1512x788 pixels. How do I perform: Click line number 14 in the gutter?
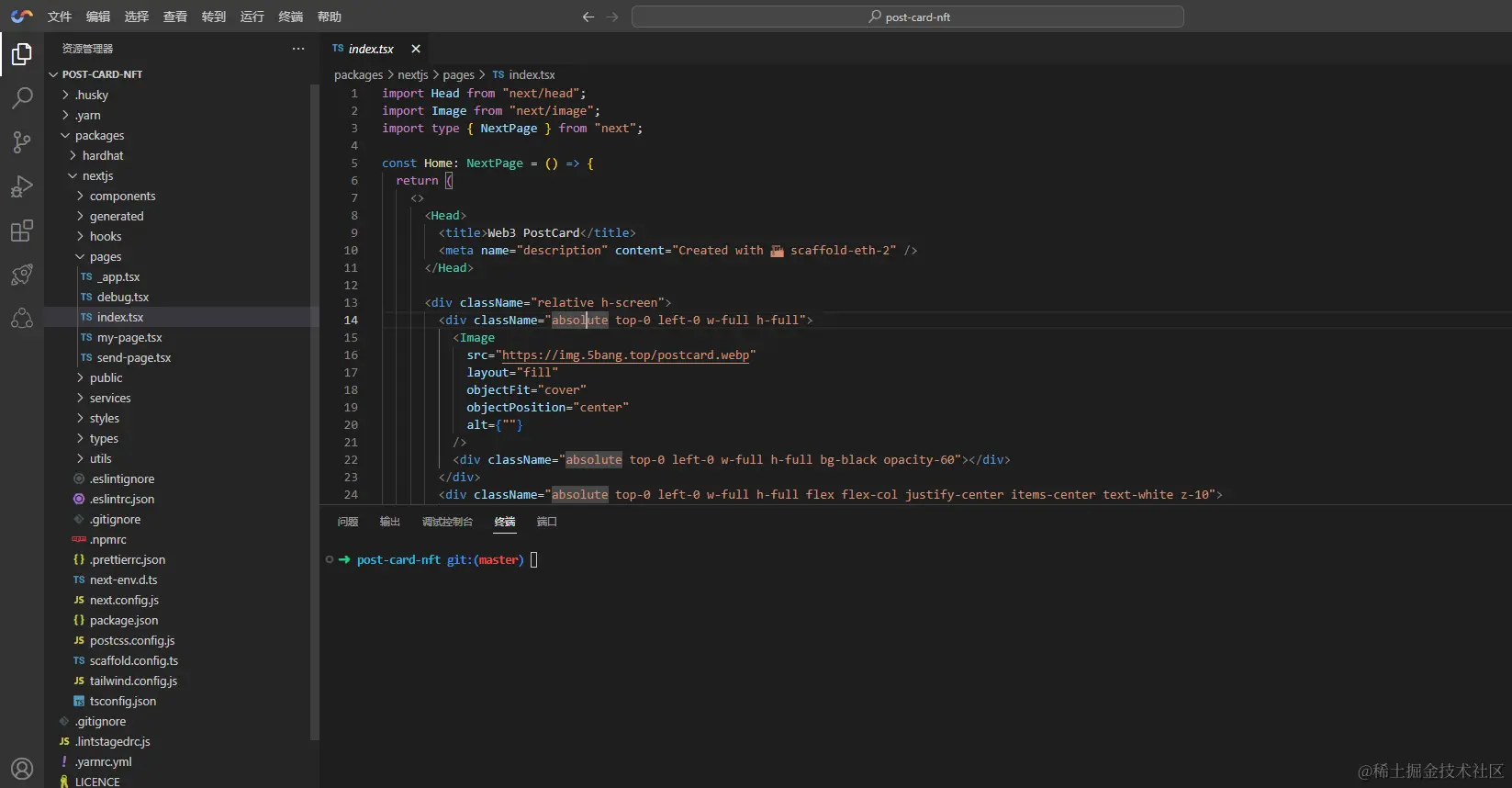click(x=351, y=320)
